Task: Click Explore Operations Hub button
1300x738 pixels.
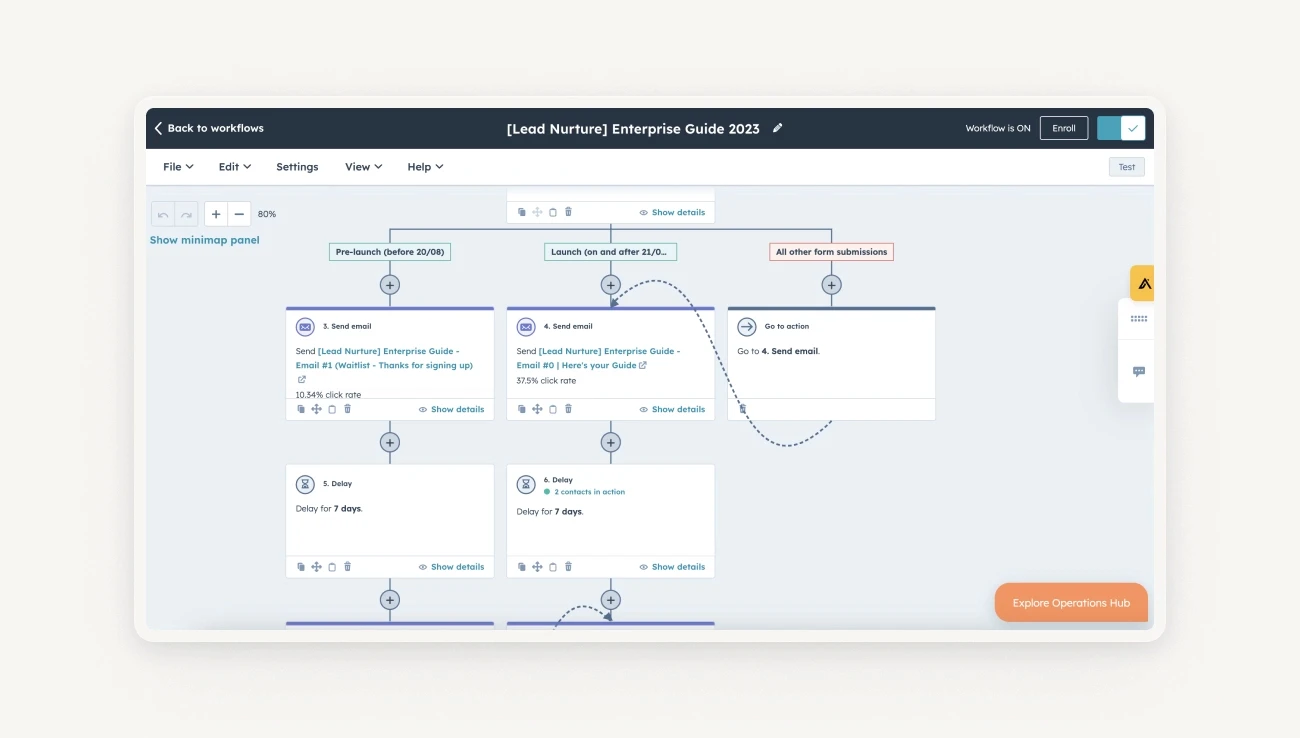Action: [x=1071, y=603]
